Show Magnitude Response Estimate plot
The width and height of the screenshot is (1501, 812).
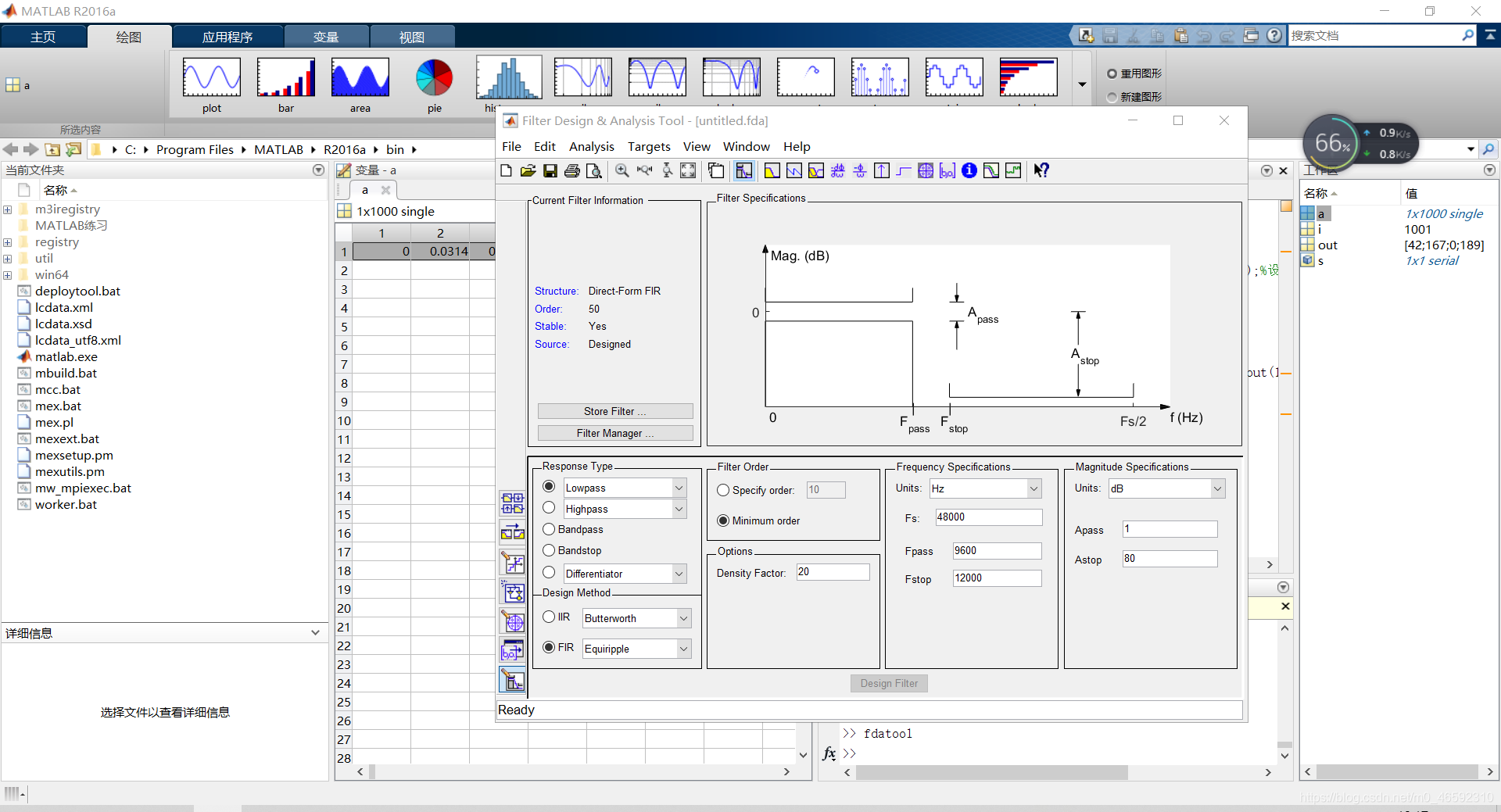(991, 170)
